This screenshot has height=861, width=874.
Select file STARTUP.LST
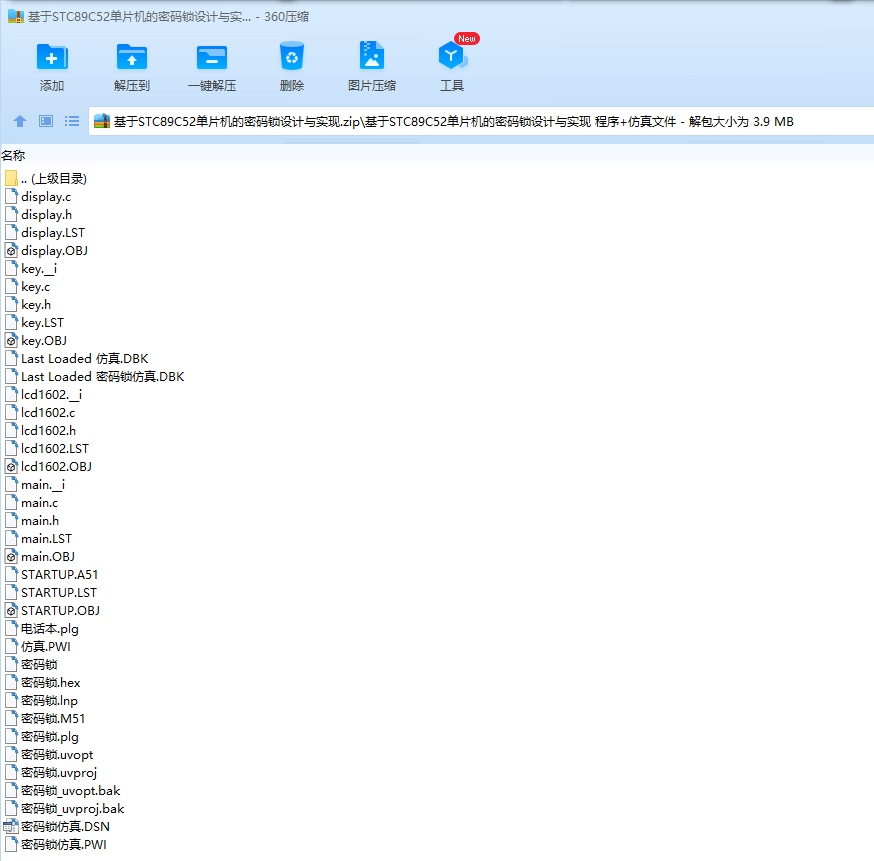pyautogui.click(x=59, y=592)
